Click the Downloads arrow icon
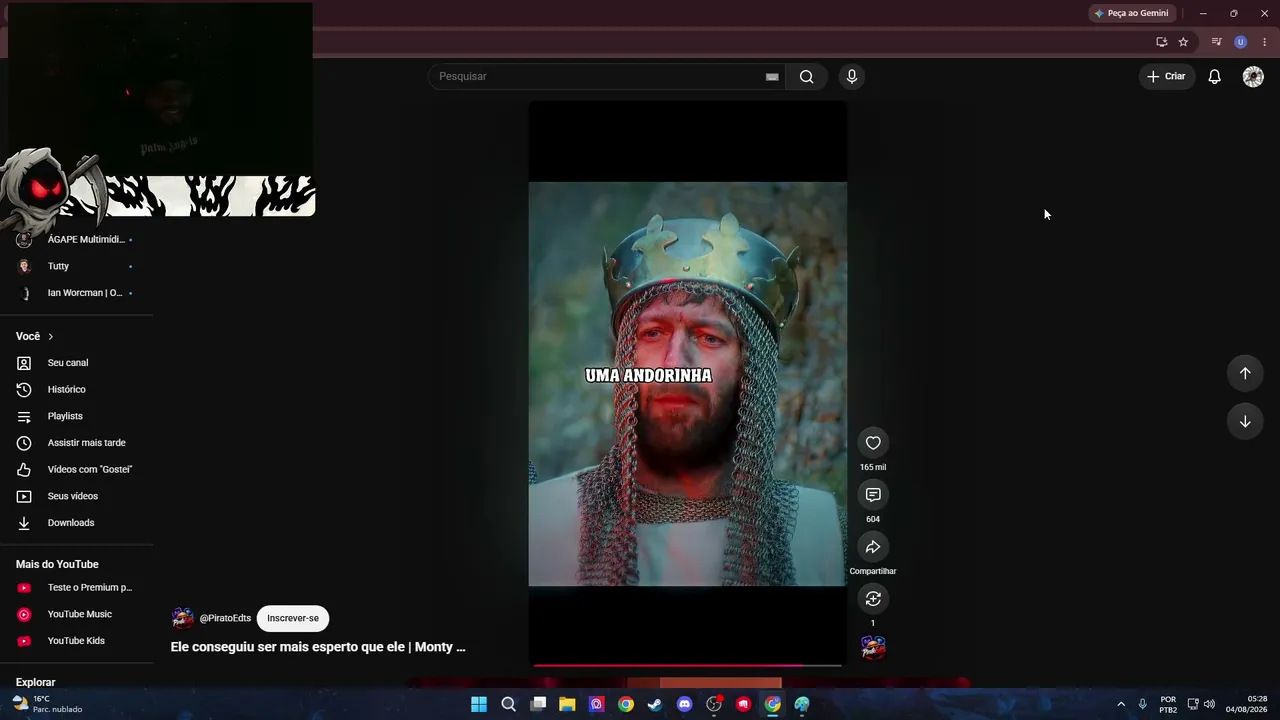1280x720 pixels. tap(24, 523)
